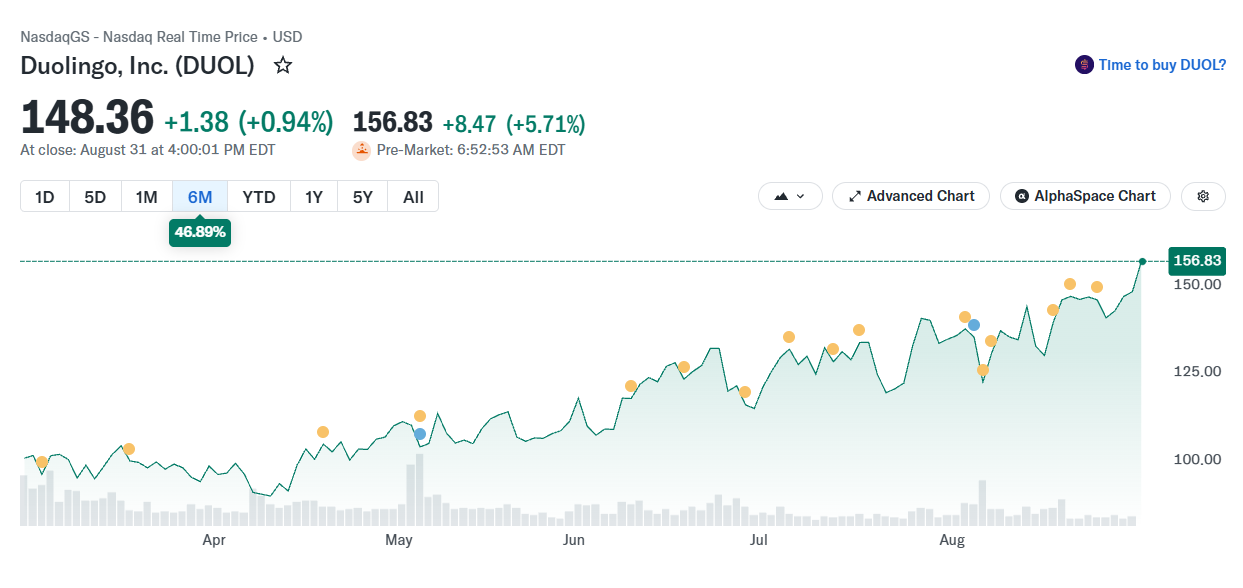
Task: Click the 156.83 pre-market price in header
Action: (393, 123)
